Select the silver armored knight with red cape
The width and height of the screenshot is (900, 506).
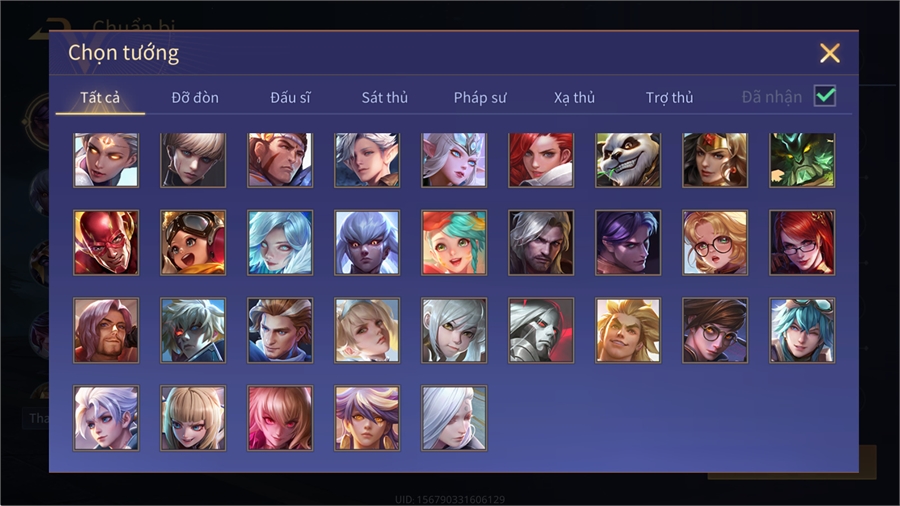click(x=541, y=330)
